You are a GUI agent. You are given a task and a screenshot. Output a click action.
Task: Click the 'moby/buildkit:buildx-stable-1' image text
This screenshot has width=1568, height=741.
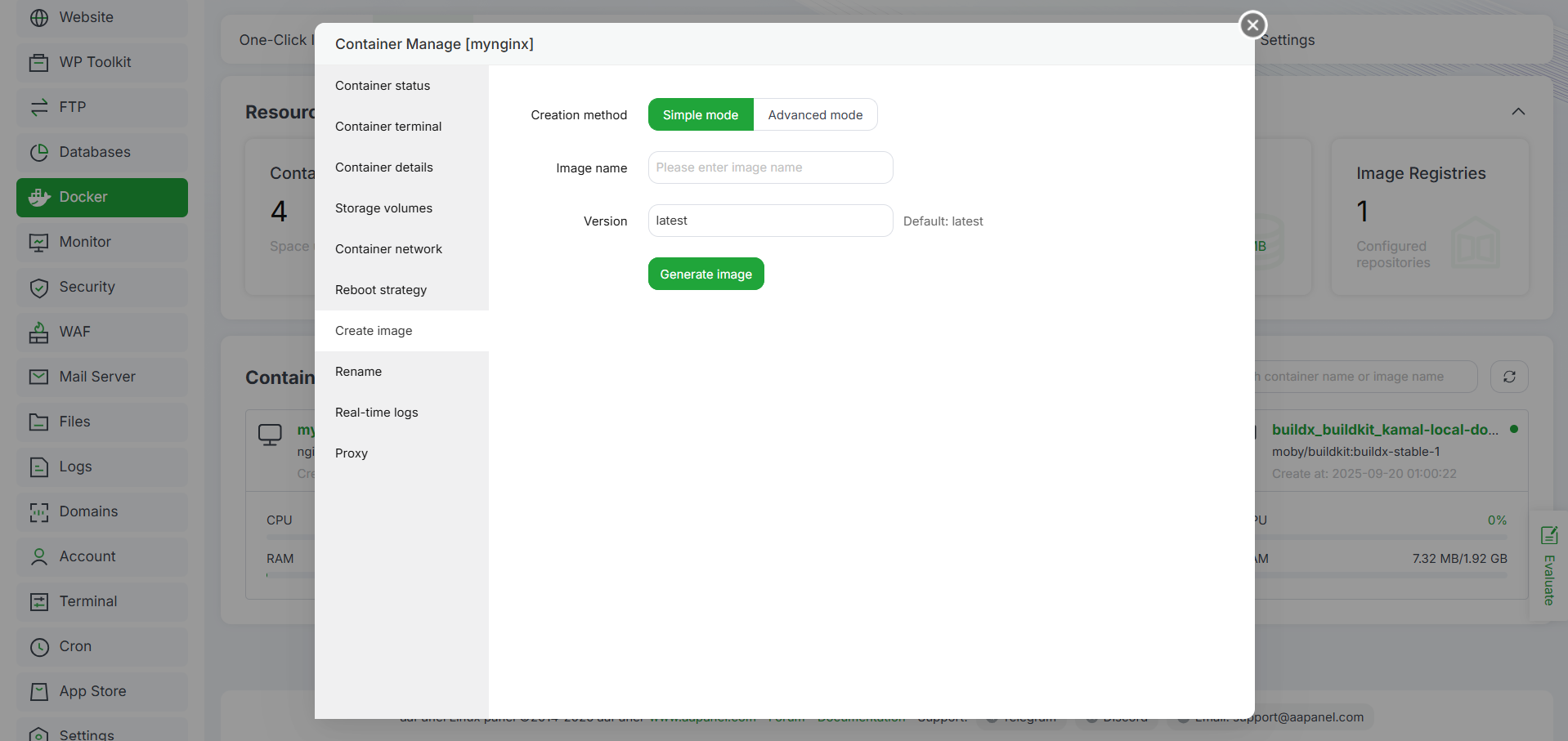pos(1356,452)
